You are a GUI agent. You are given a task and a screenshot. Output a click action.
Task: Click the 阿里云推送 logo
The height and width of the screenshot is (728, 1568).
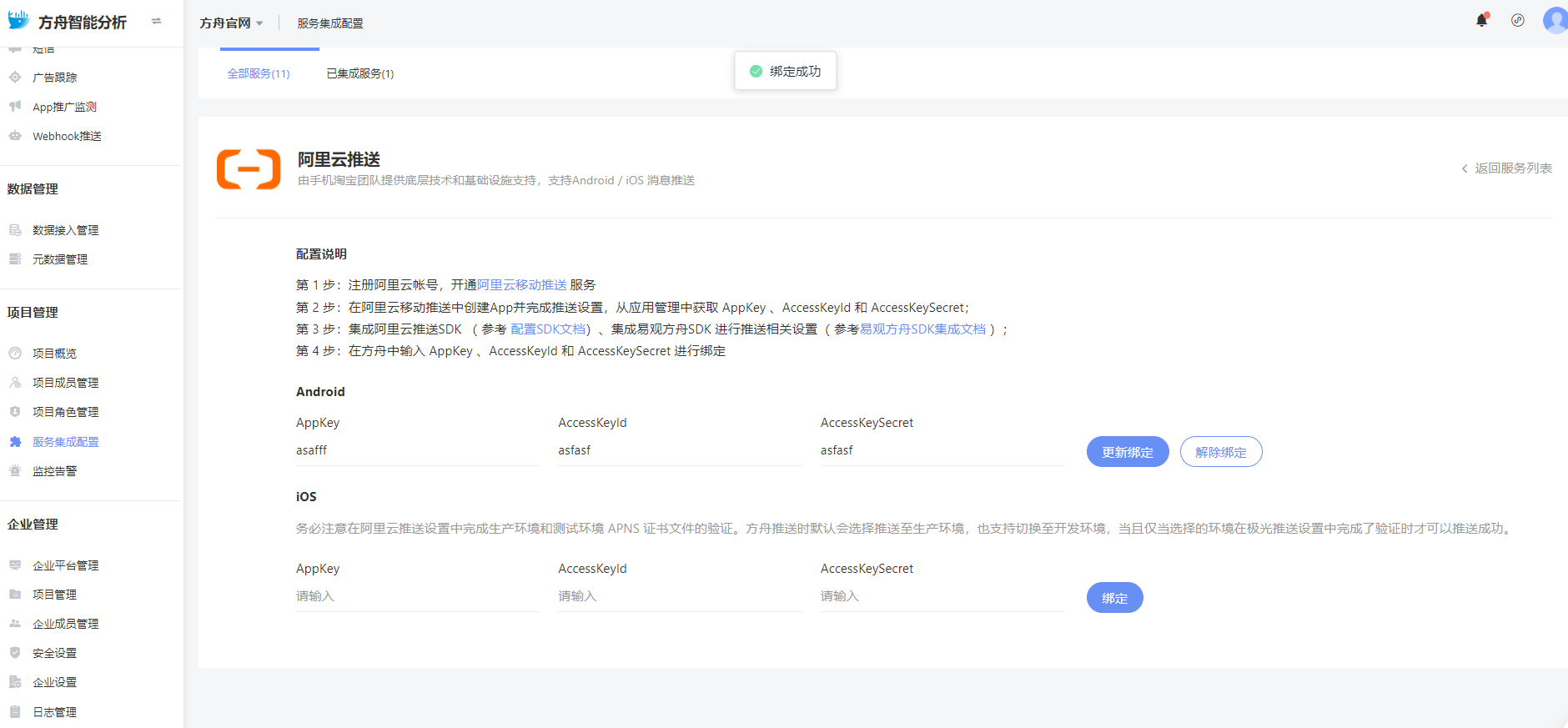coord(249,169)
